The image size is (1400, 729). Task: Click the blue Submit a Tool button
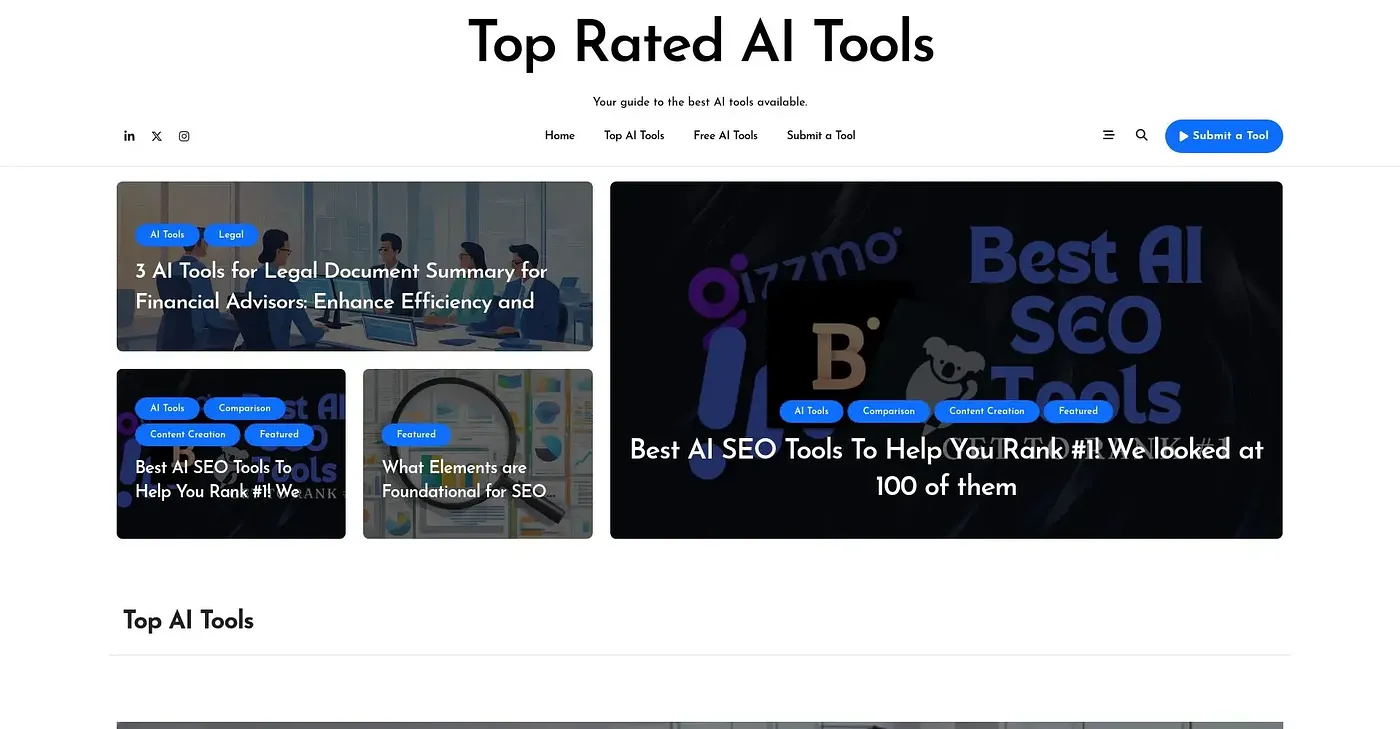coord(1224,136)
